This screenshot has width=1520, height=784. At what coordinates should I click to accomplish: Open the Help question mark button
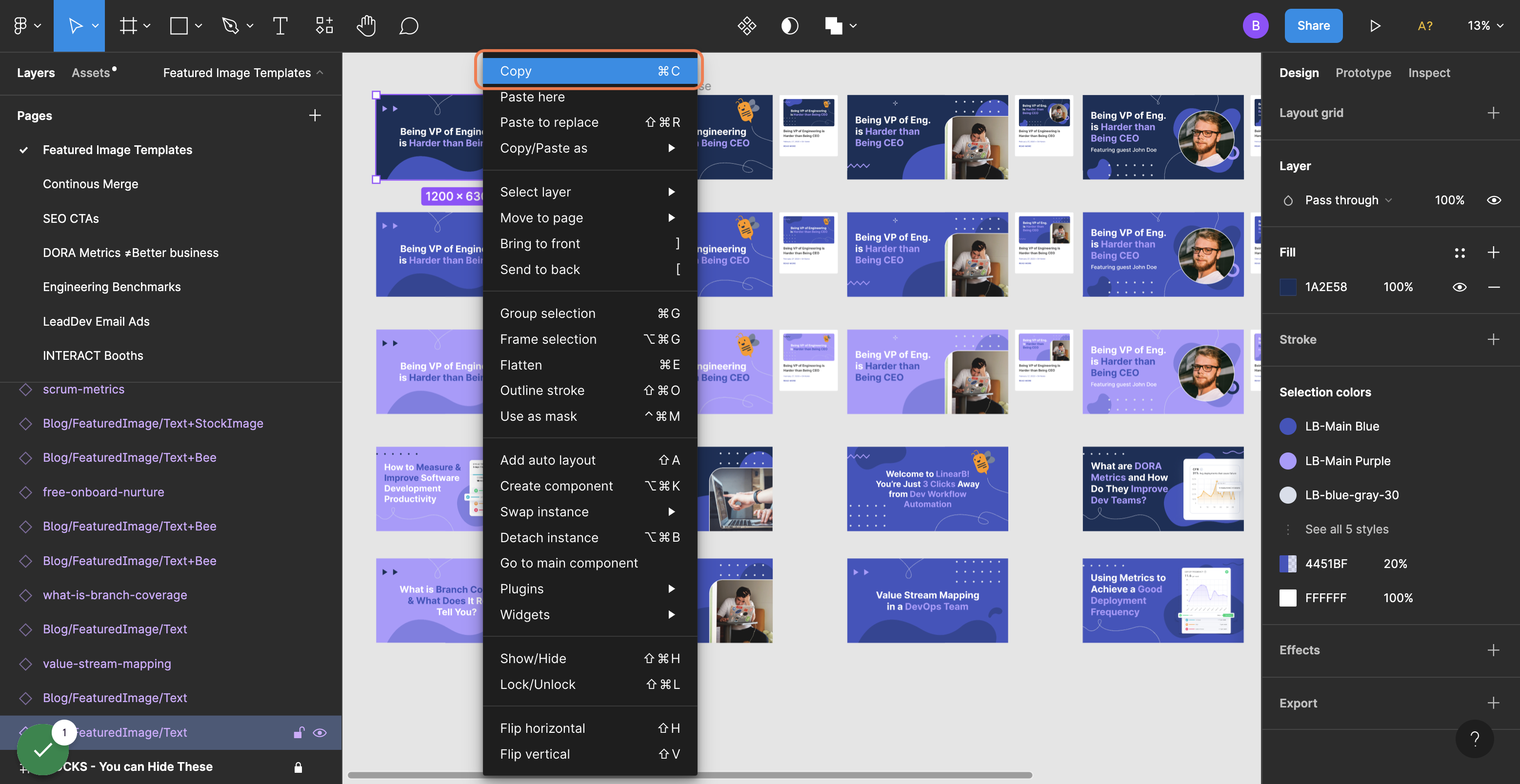click(1475, 739)
